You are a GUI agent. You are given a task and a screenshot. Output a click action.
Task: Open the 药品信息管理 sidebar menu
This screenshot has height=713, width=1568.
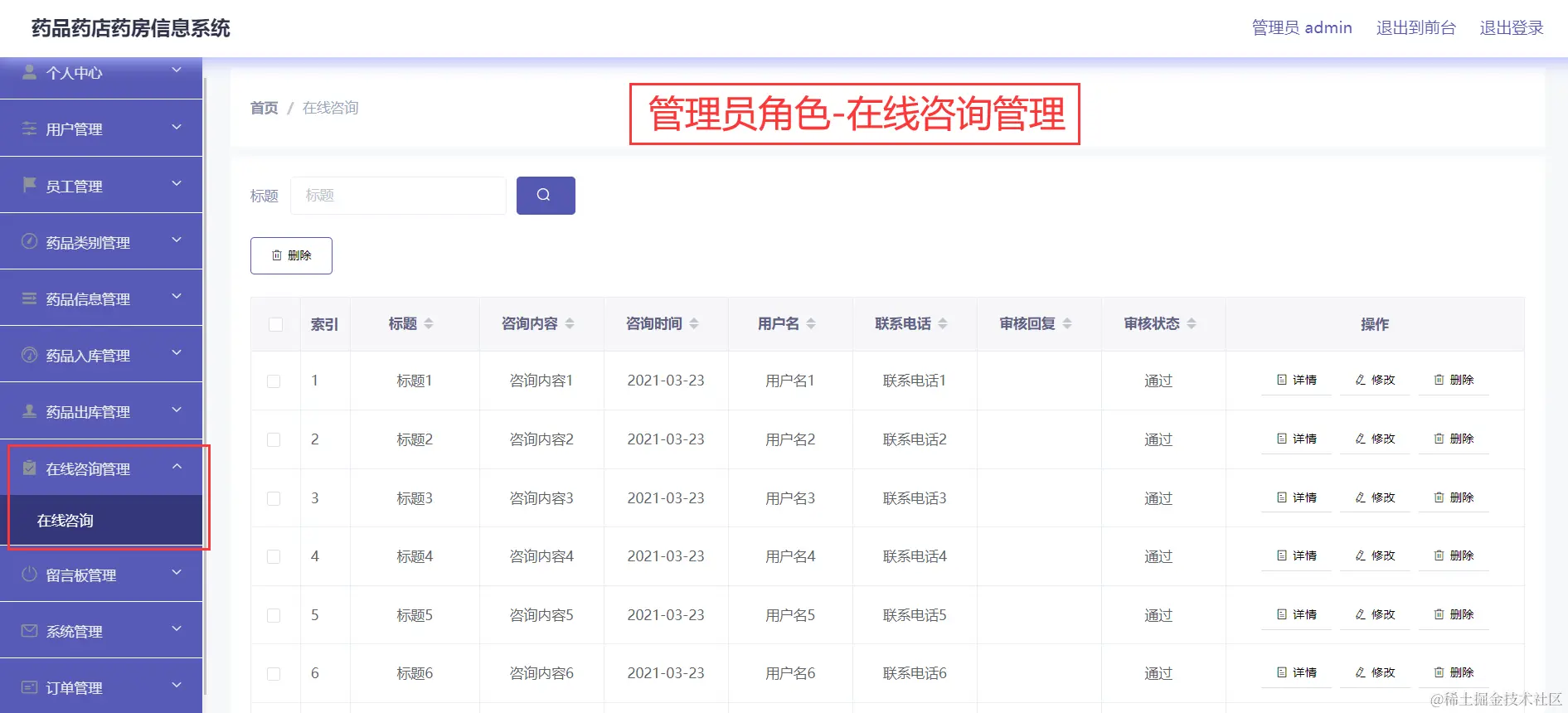(101, 298)
